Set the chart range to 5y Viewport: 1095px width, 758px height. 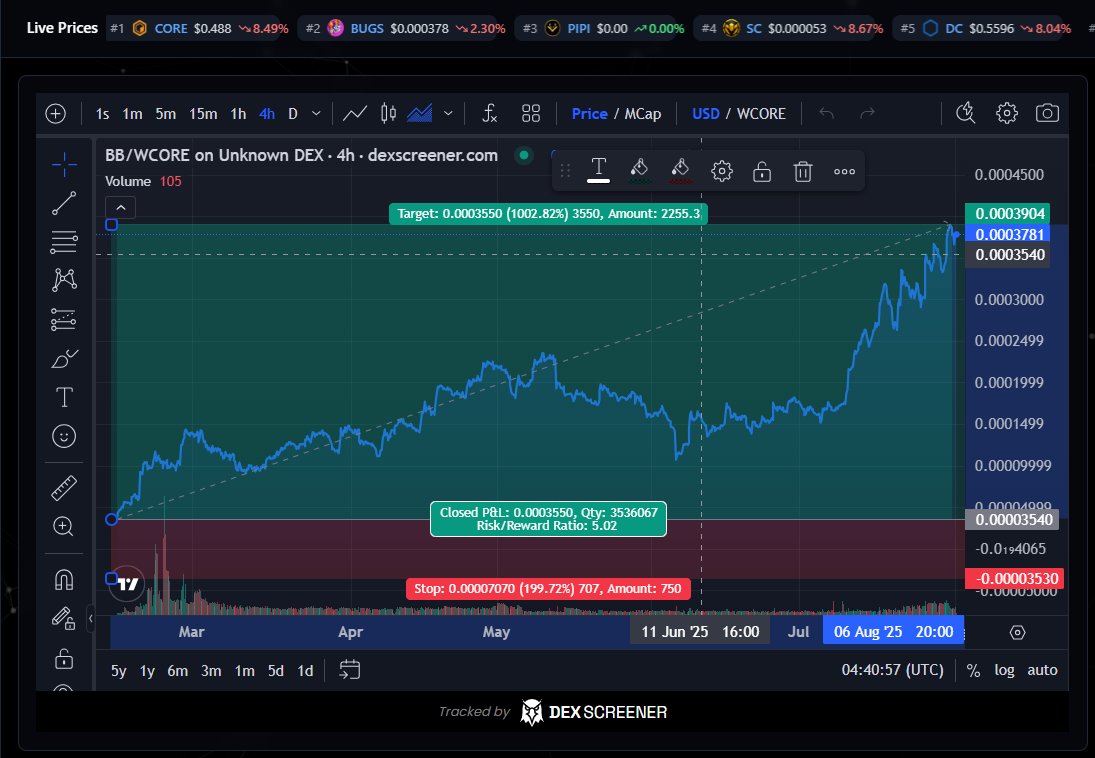coord(119,671)
